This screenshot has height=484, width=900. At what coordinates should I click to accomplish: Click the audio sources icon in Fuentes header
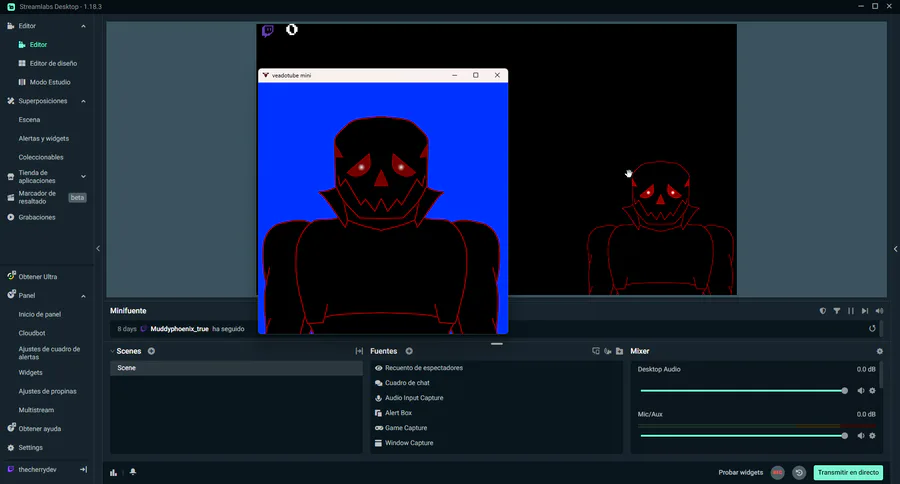608,351
